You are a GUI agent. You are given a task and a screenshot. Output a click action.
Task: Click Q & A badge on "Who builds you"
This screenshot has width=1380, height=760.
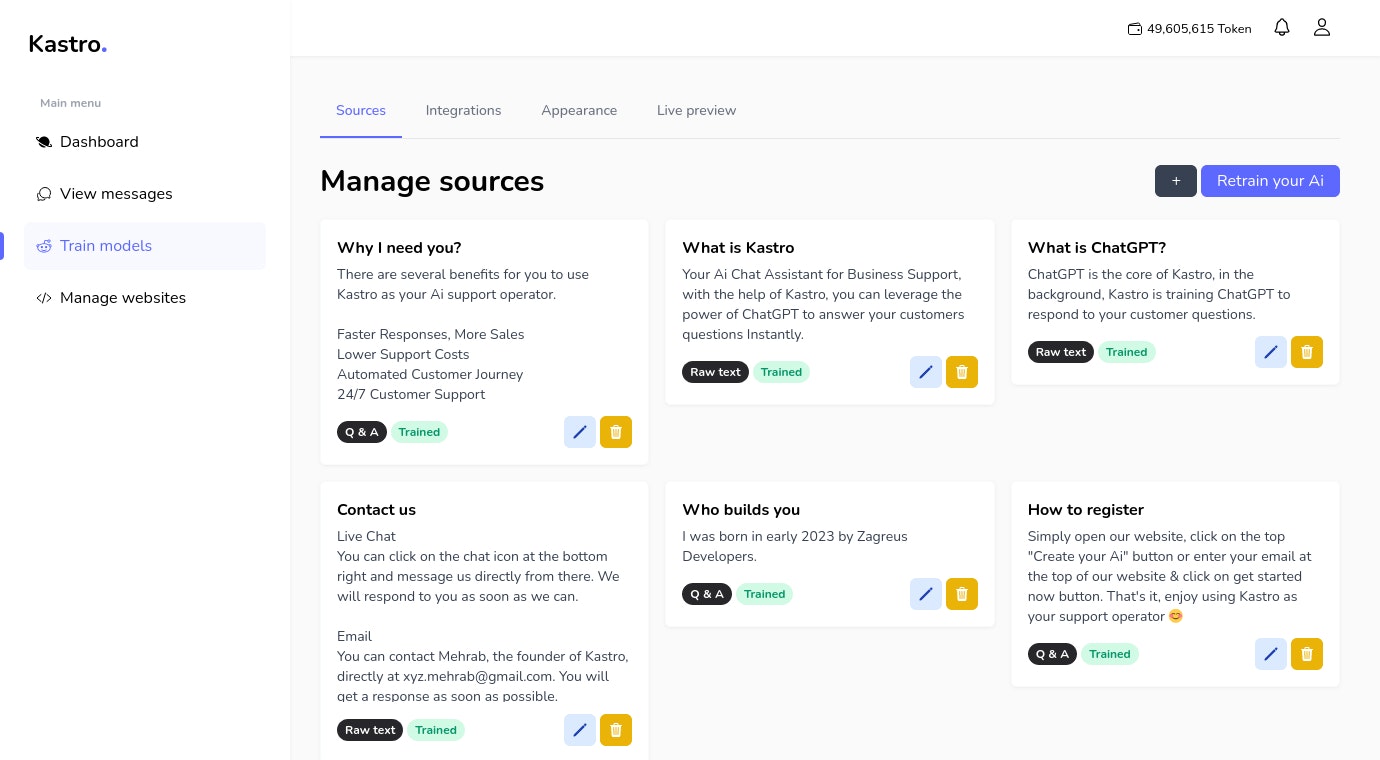tap(707, 594)
